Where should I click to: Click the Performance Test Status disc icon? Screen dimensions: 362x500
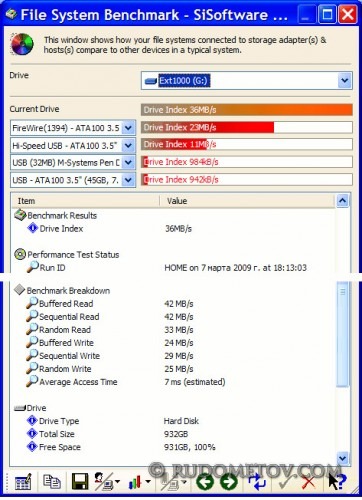point(20,254)
